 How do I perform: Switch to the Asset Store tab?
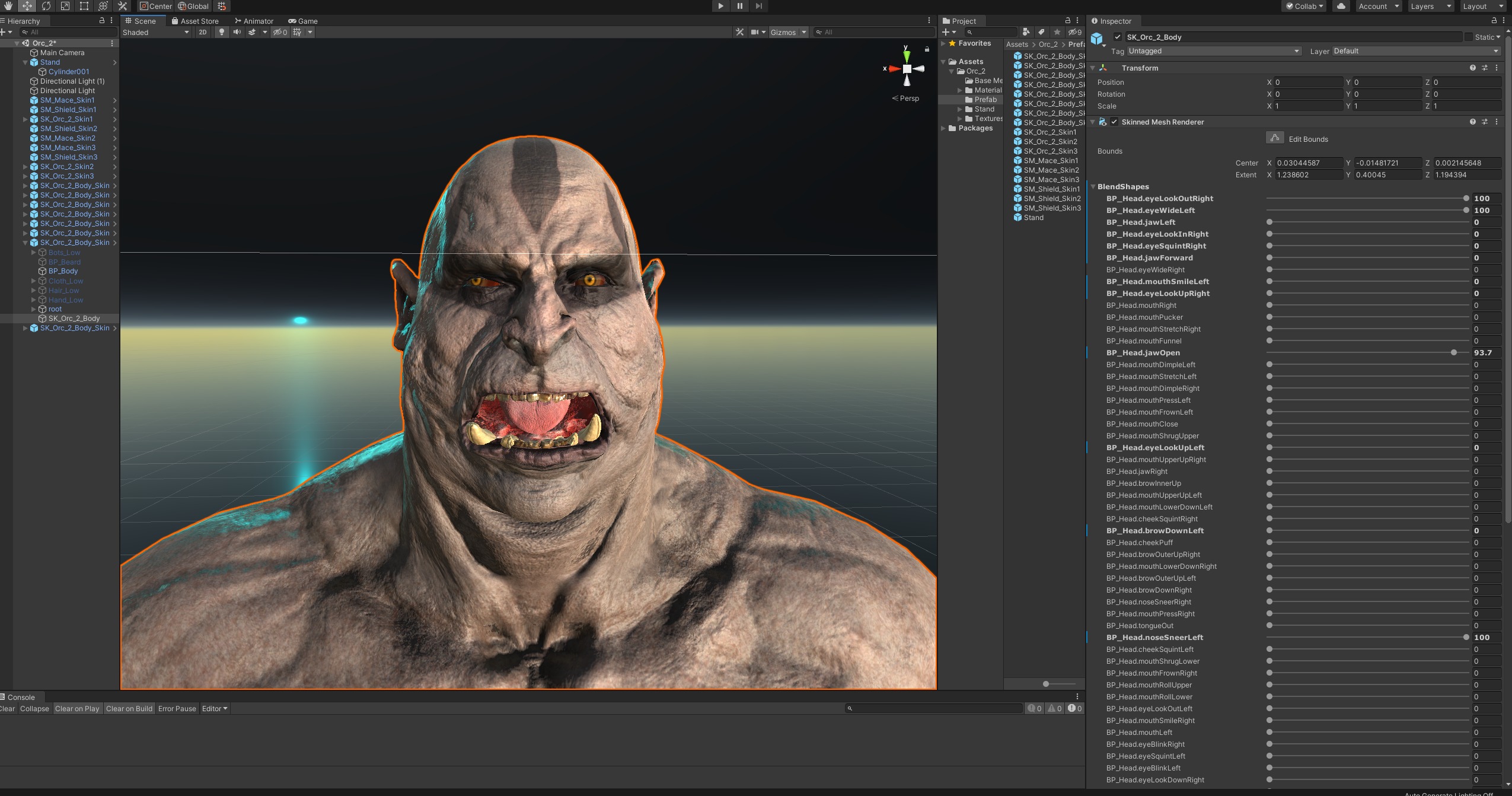195,21
